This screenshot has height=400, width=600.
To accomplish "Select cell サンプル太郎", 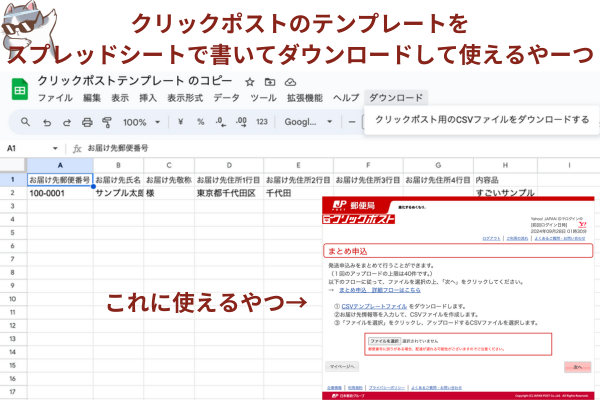I will [x=118, y=193].
